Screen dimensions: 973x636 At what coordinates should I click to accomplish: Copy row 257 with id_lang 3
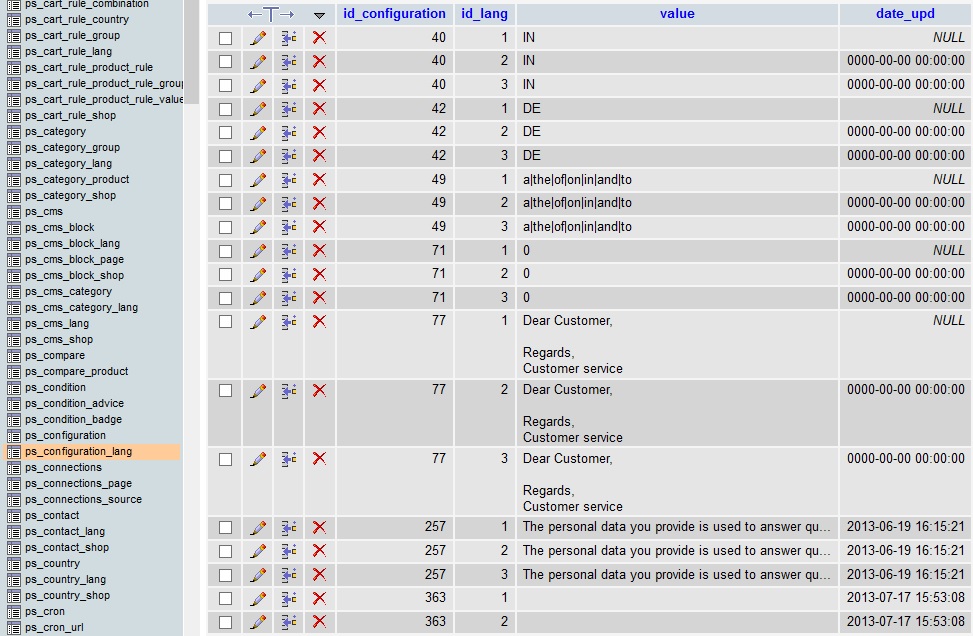[289, 575]
